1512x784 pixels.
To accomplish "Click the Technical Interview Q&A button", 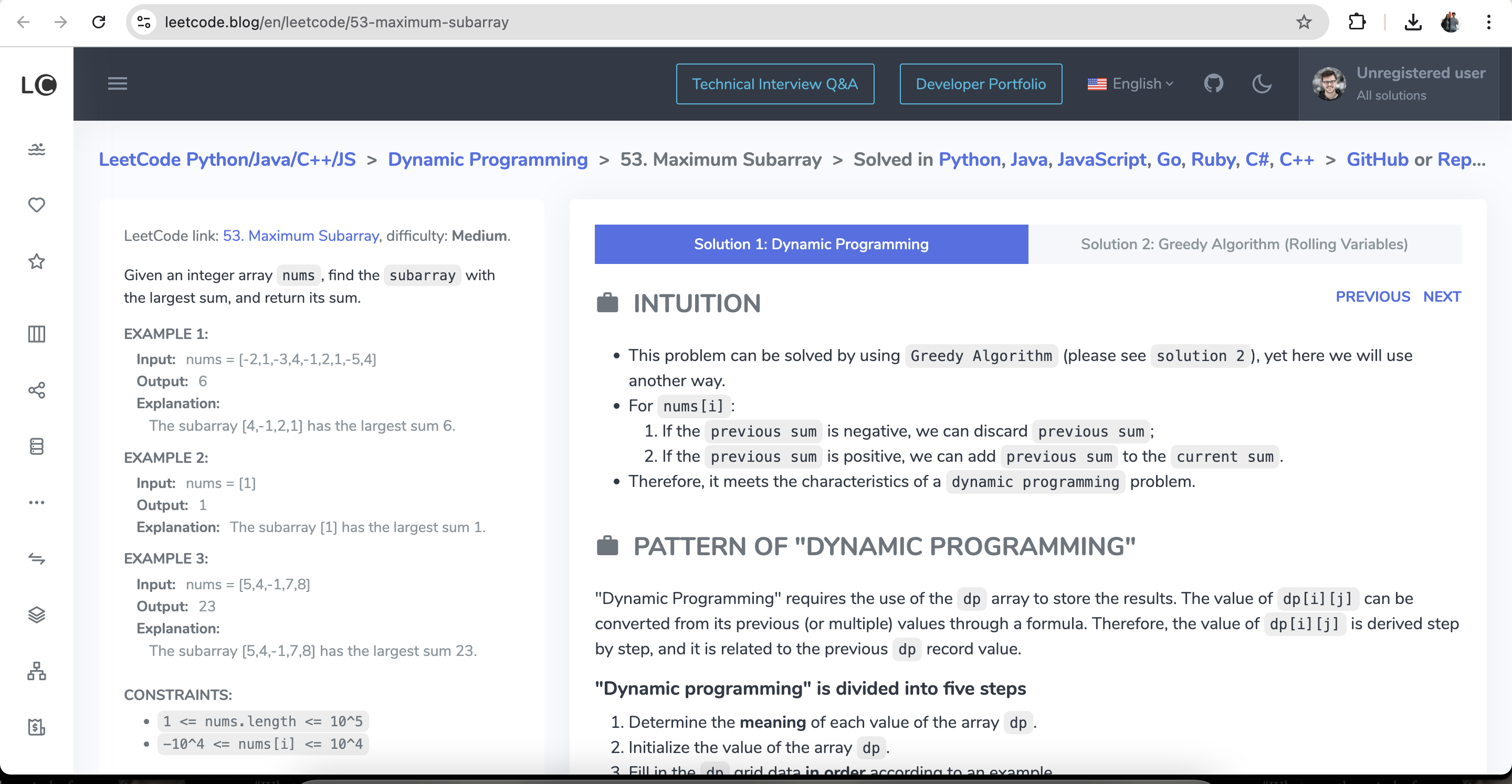I will point(774,84).
